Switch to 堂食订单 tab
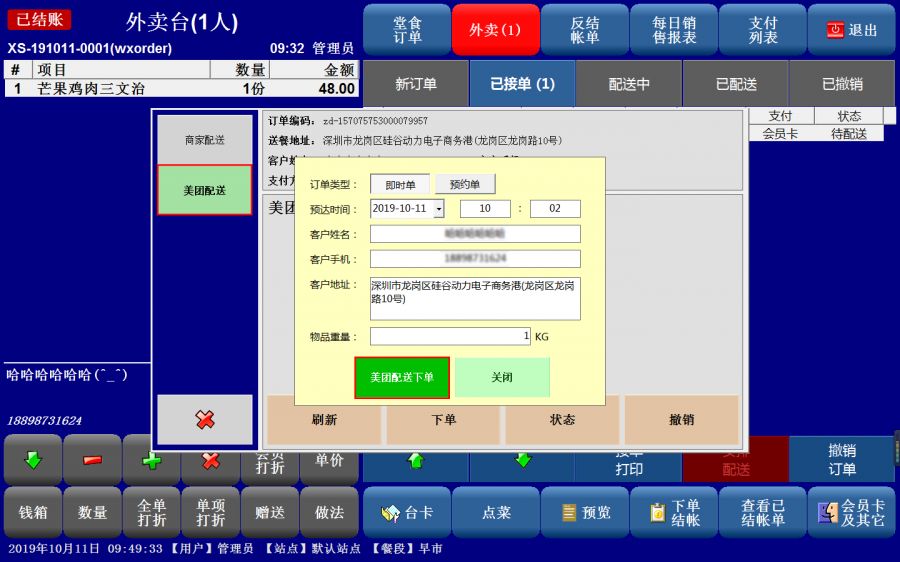Viewport: 900px width, 562px height. click(x=407, y=30)
